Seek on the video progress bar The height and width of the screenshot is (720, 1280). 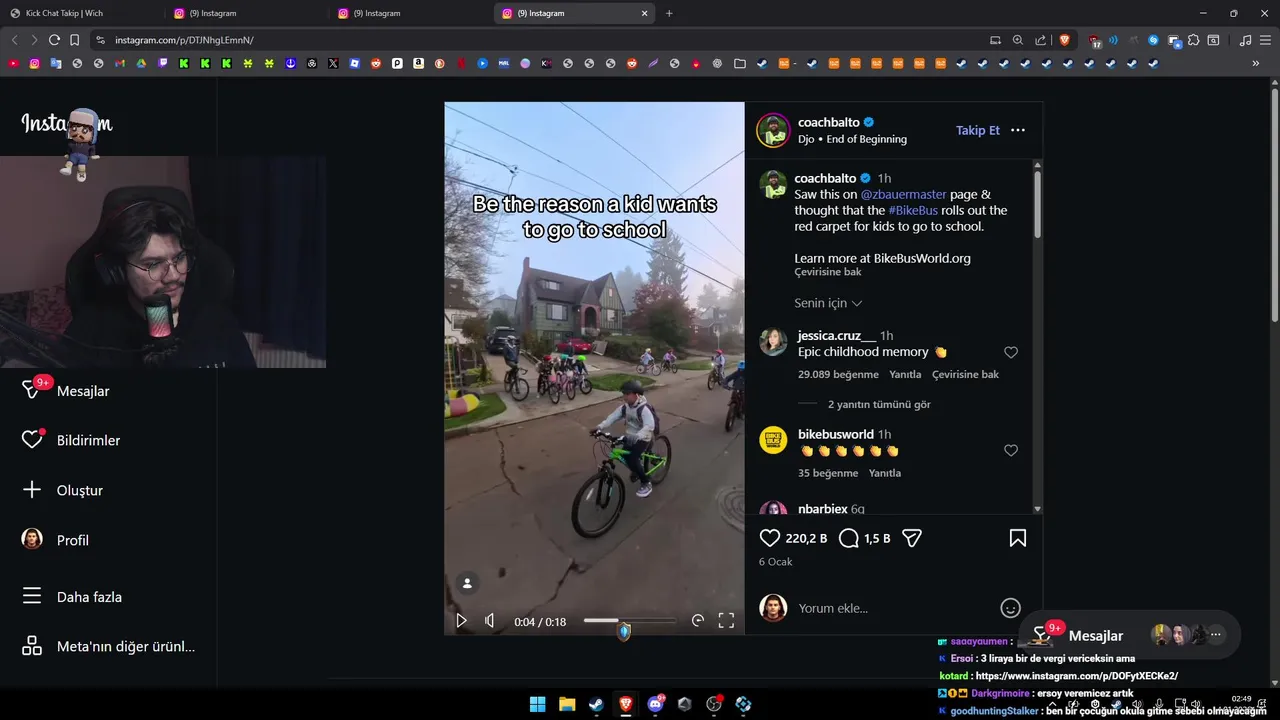630,621
